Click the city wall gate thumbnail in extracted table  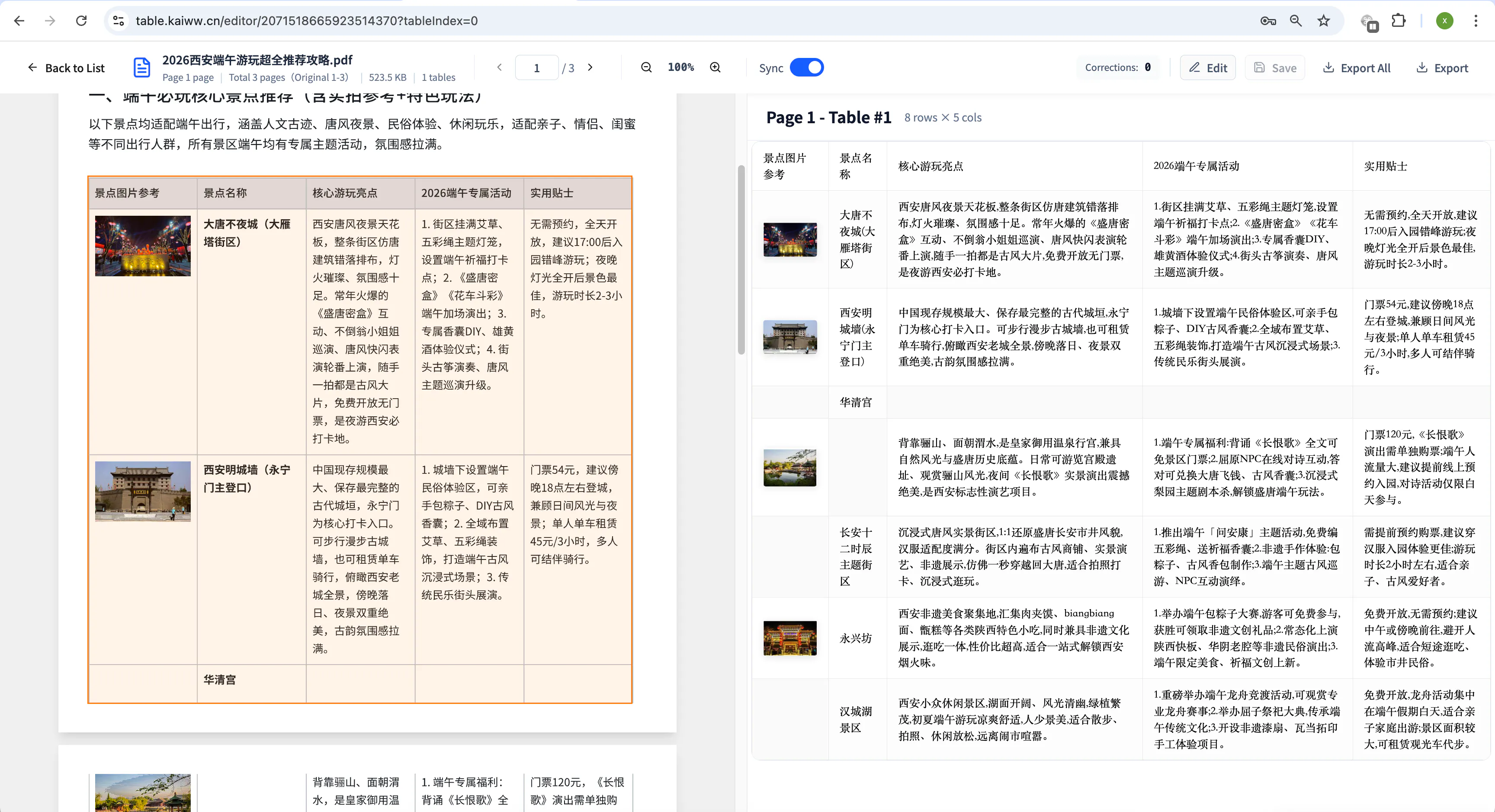pyautogui.click(x=790, y=337)
